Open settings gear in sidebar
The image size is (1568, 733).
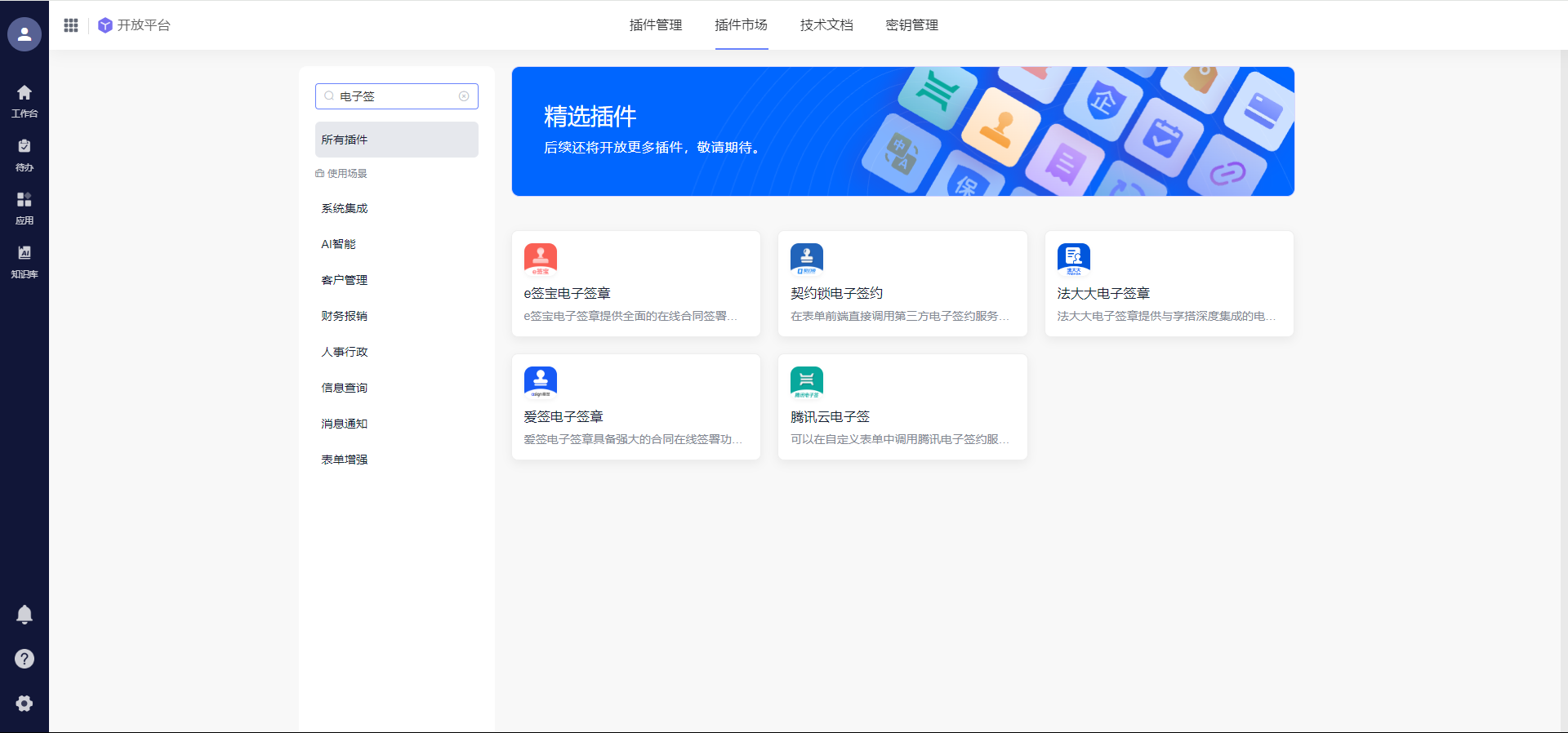tap(24, 704)
